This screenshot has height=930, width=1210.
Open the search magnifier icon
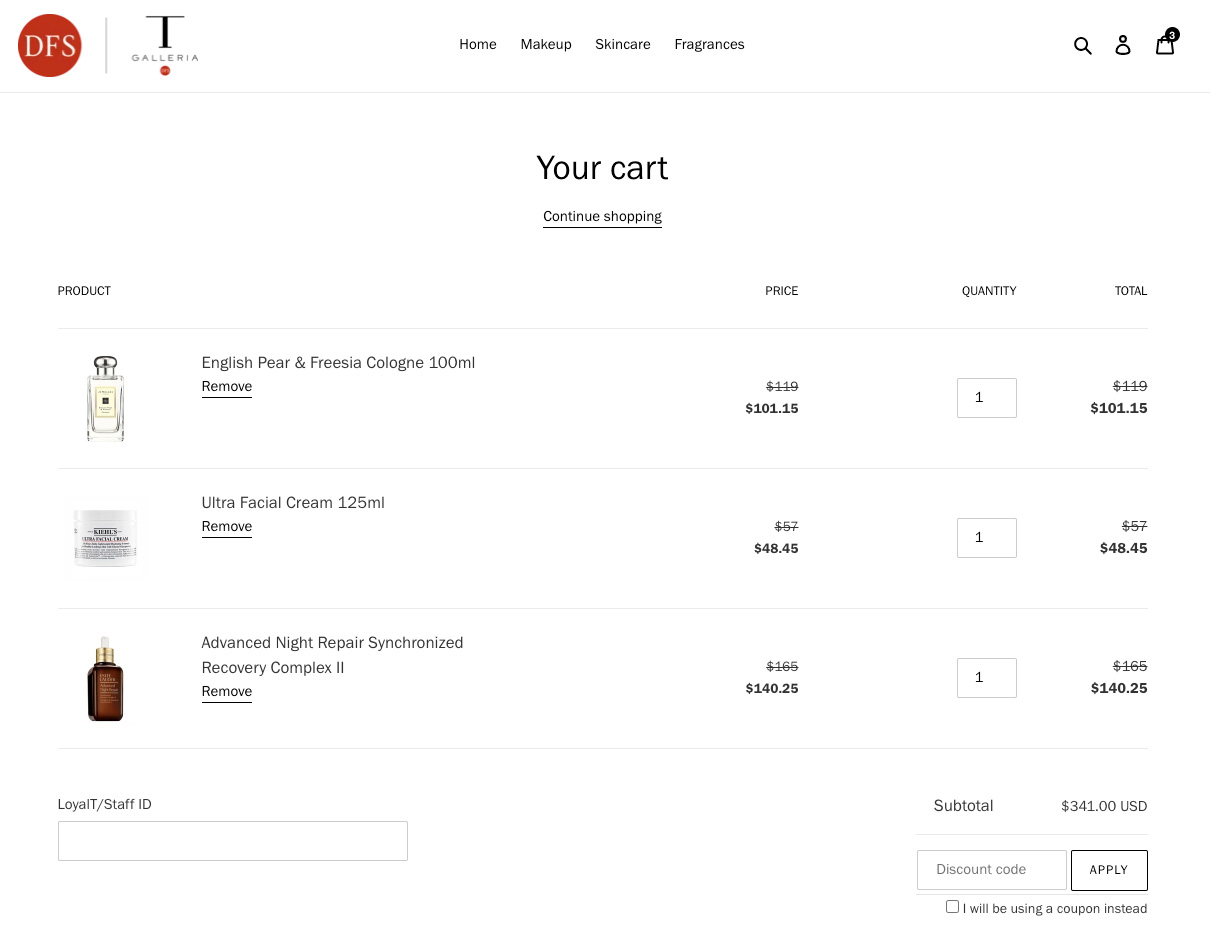coord(1083,45)
